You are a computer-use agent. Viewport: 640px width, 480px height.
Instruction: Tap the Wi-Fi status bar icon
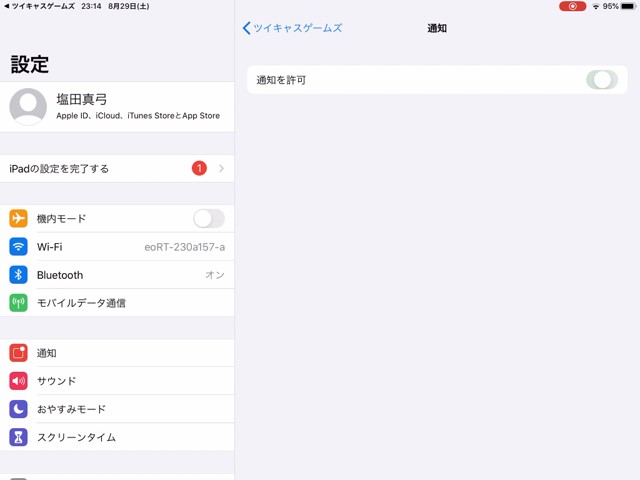(x=596, y=7)
